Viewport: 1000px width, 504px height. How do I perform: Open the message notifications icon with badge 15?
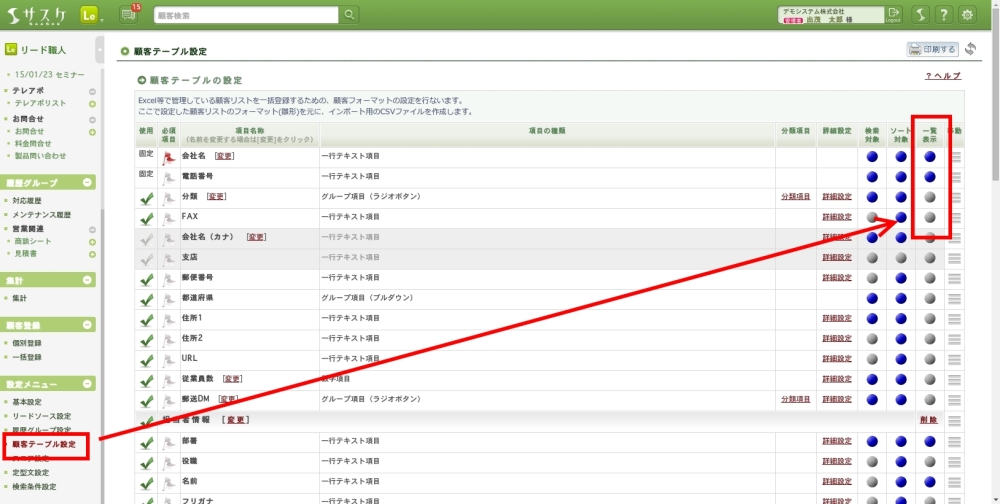128,14
